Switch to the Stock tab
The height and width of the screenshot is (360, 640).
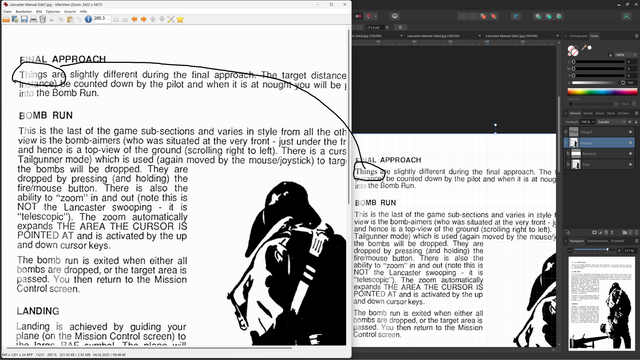pos(611,113)
